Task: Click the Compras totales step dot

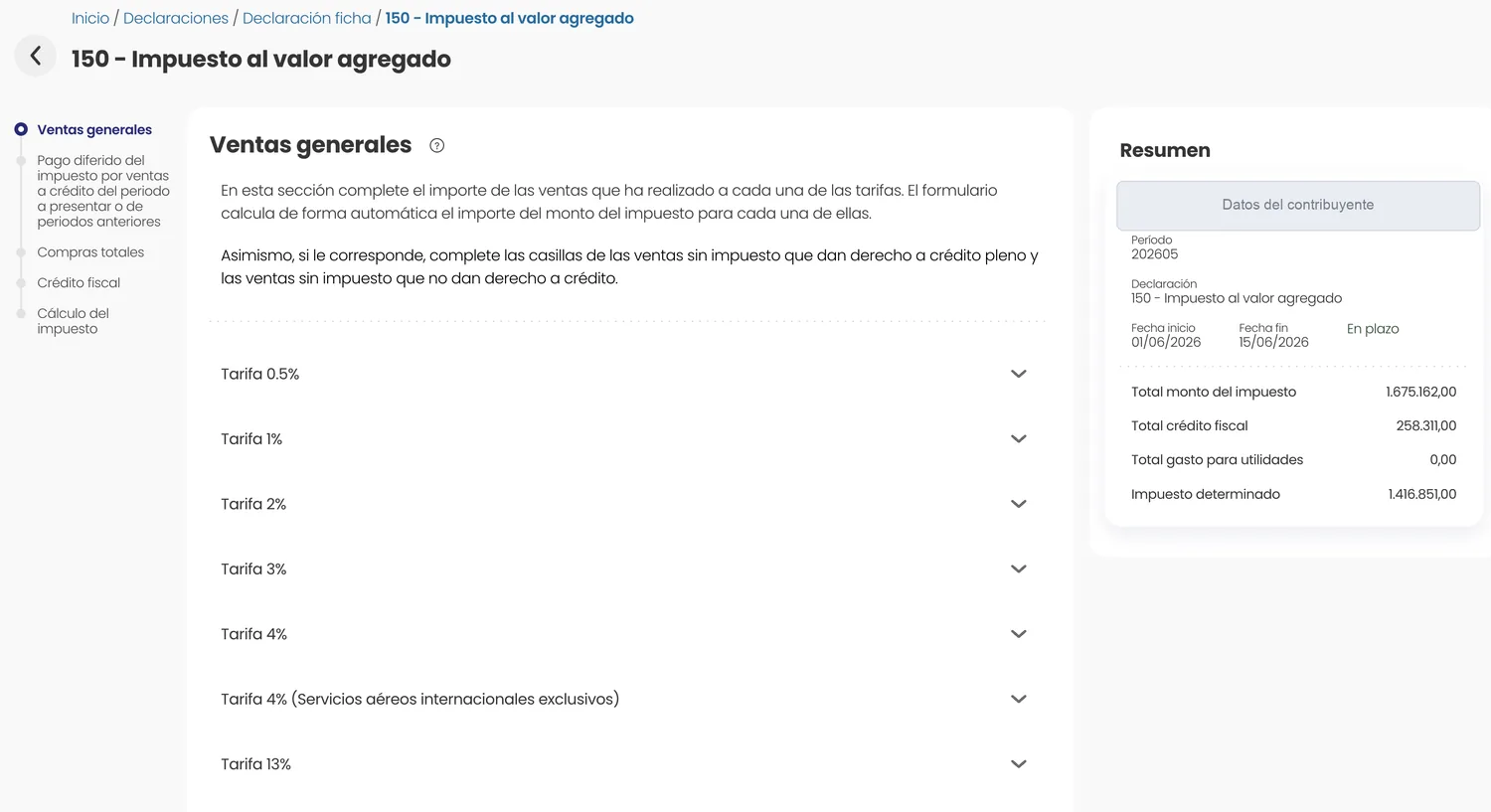Action: (x=21, y=252)
